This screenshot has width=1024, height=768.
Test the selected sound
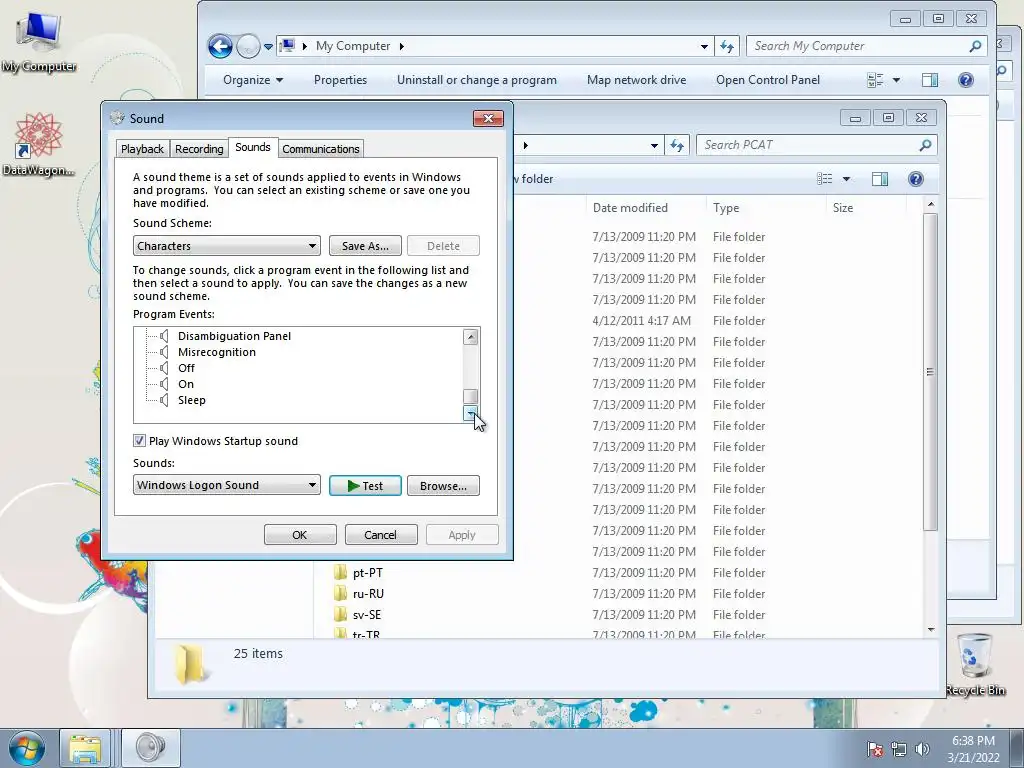tap(365, 485)
